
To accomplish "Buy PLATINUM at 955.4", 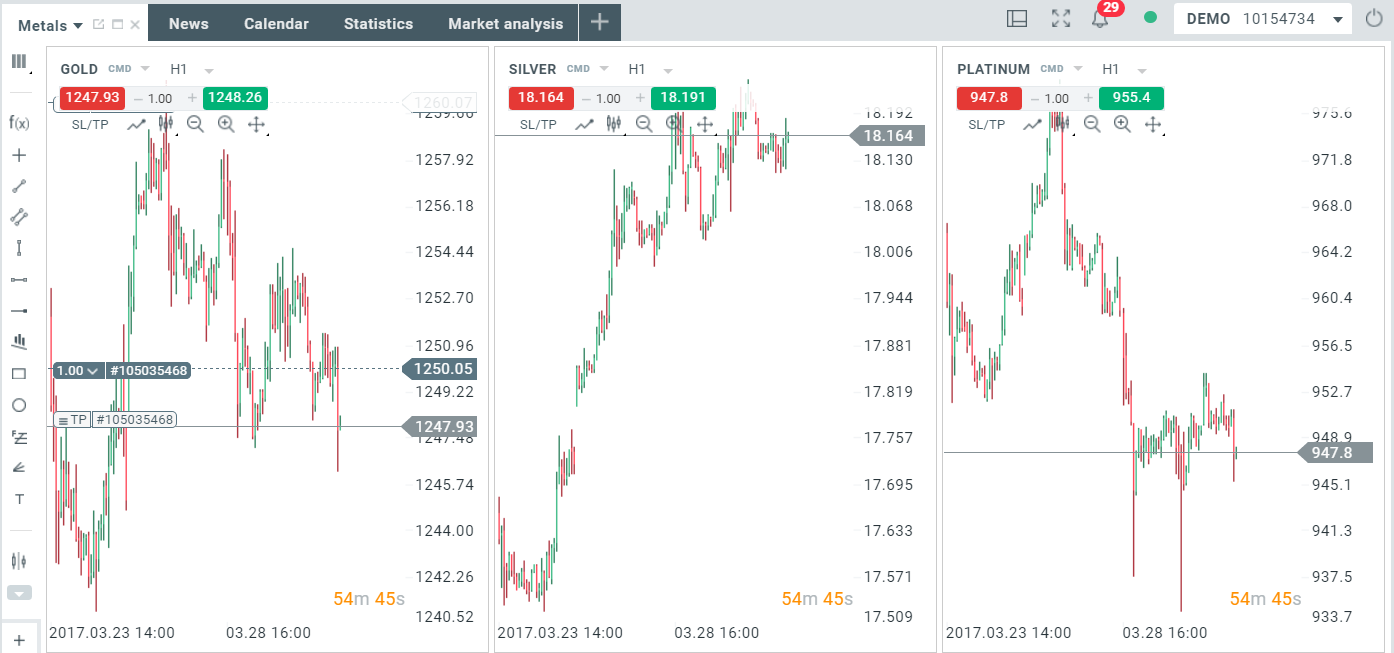I will 1131,98.
